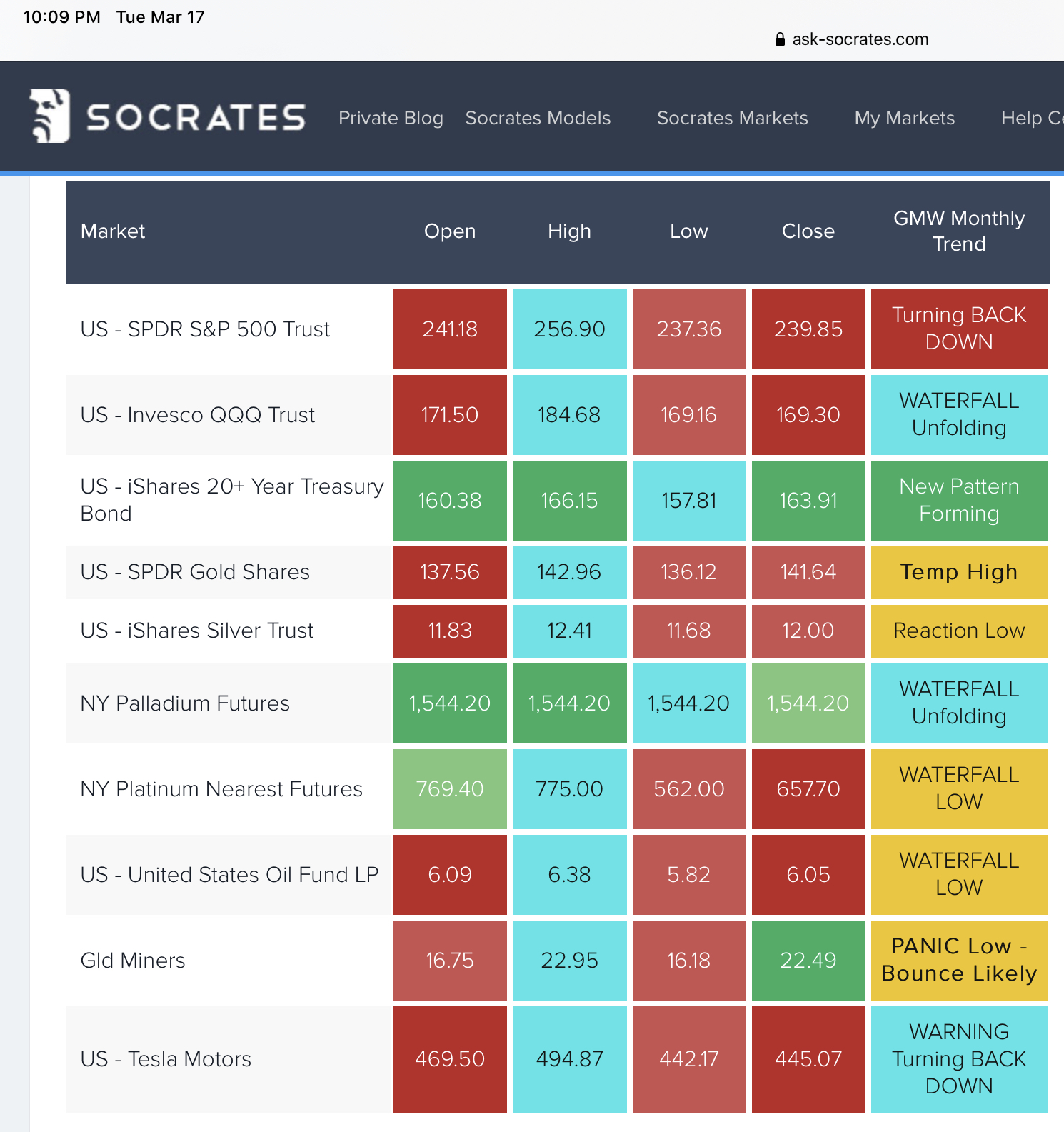The width and height of the screenshot is (1064, 1132).
Task: Open the NY Palladium Futures market
Action: tap(185, 703)
